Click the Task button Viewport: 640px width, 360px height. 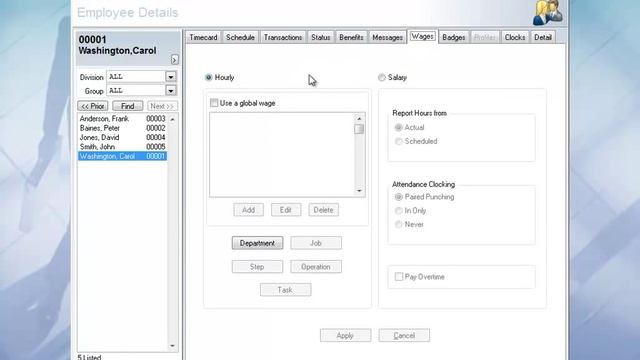click(285, 290)
